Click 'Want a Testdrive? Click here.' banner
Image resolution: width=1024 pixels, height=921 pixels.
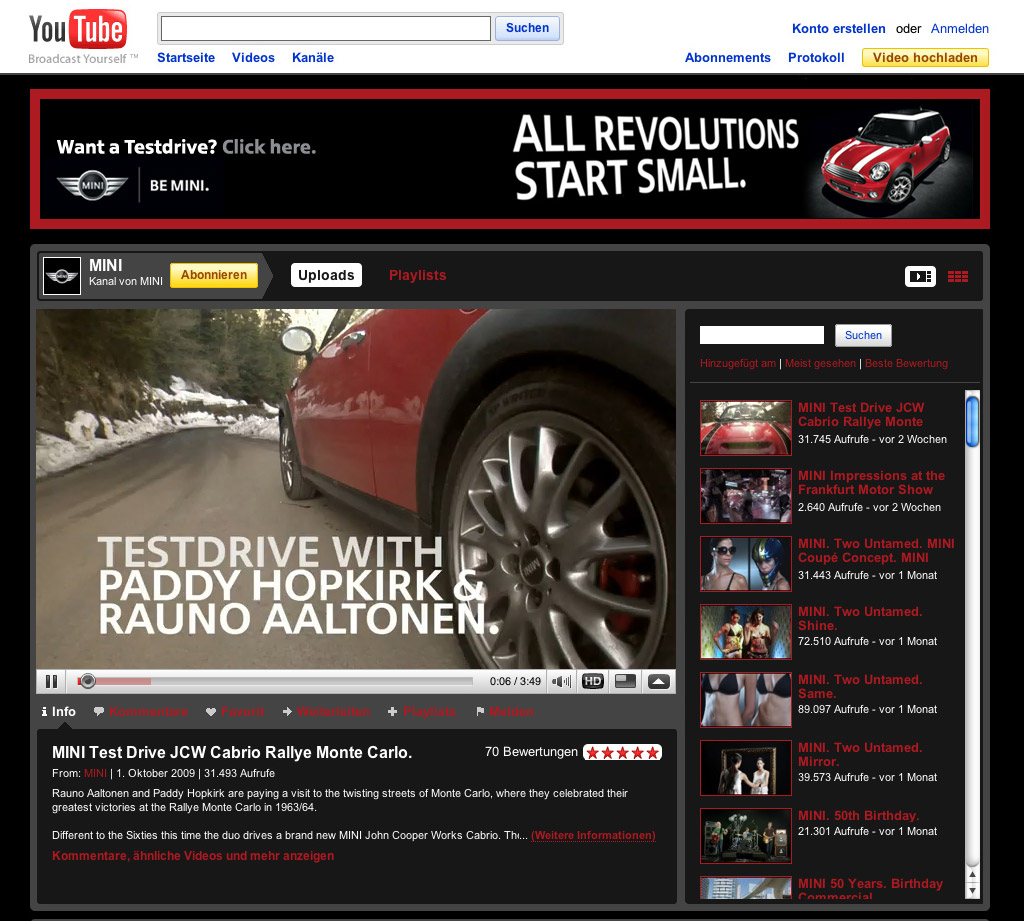click(186, 147)
